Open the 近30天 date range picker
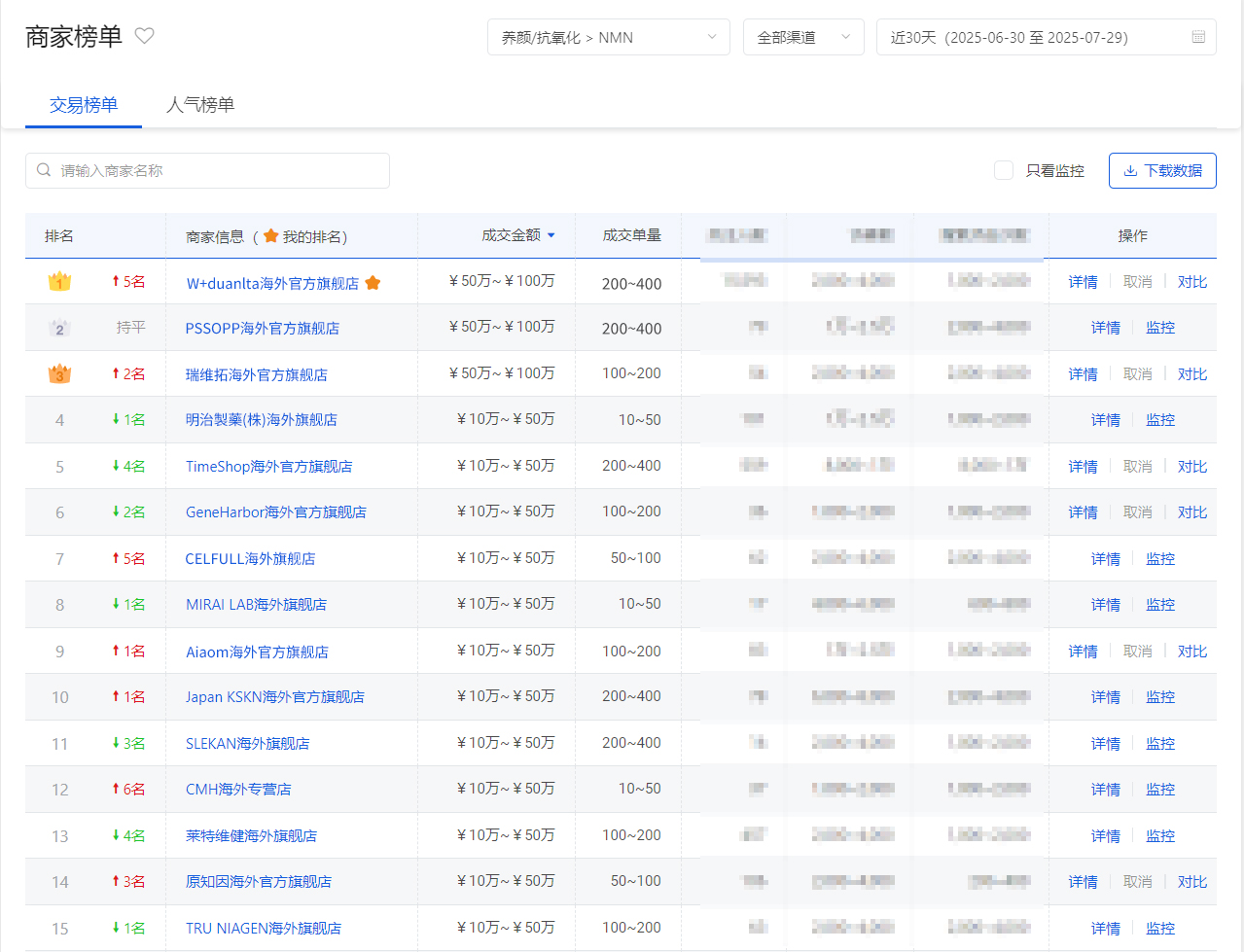This screenshot has height=952, width=1244. [x=1047, y=37]
